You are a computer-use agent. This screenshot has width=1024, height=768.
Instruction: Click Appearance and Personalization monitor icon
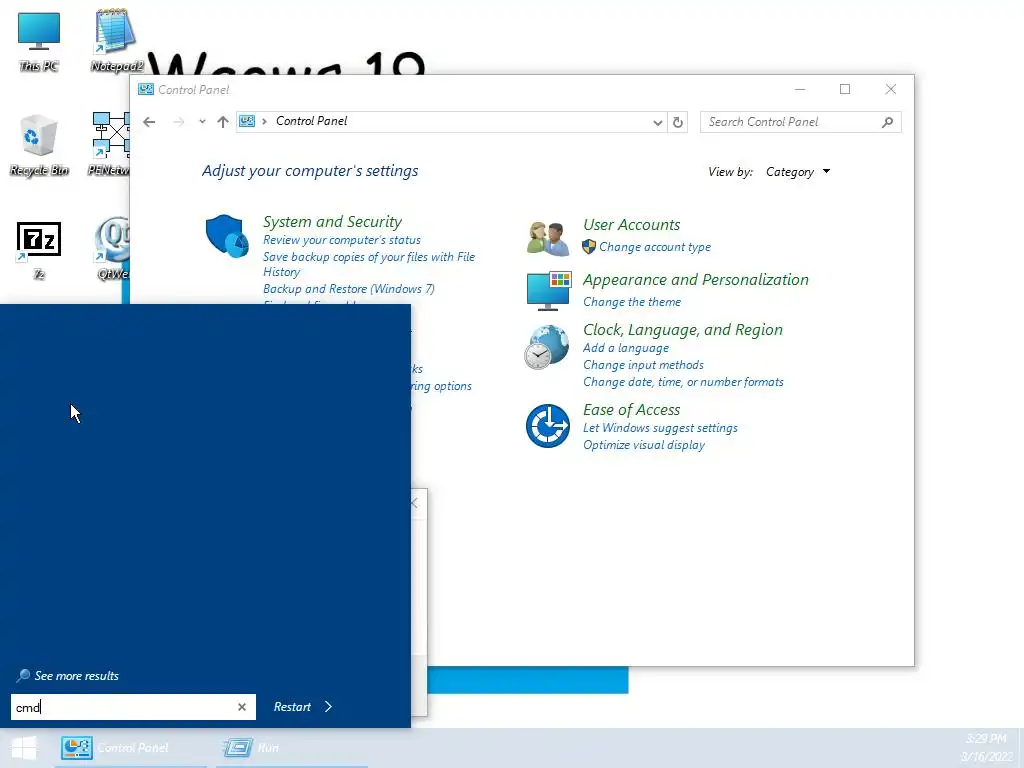549,291
